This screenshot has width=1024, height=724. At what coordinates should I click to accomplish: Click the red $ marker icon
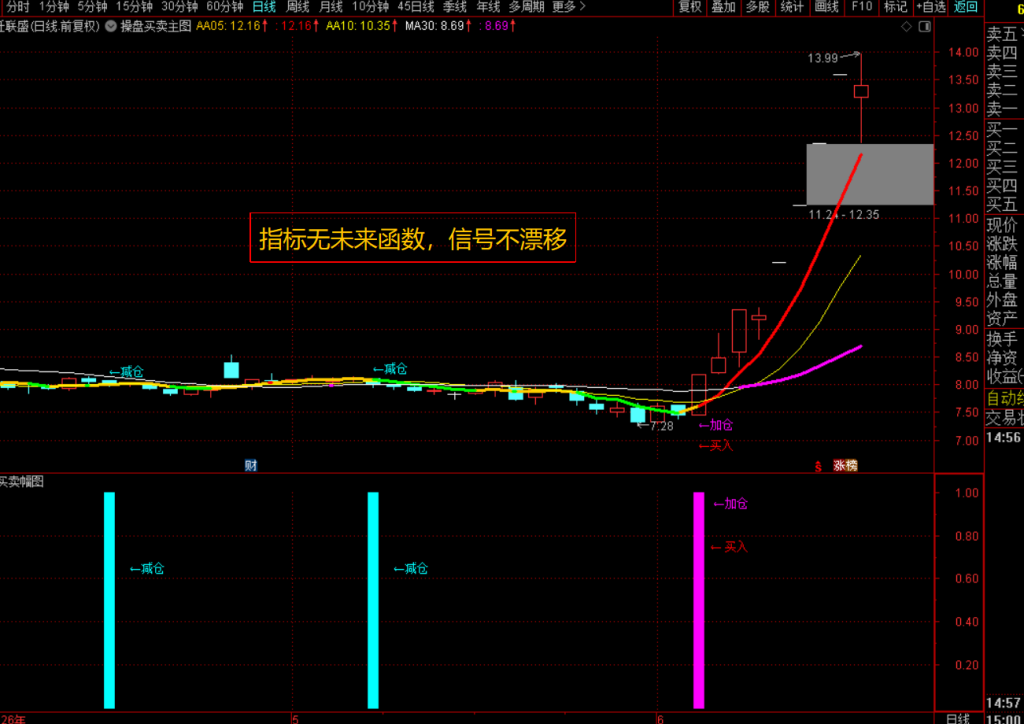(x=818, y=465)
